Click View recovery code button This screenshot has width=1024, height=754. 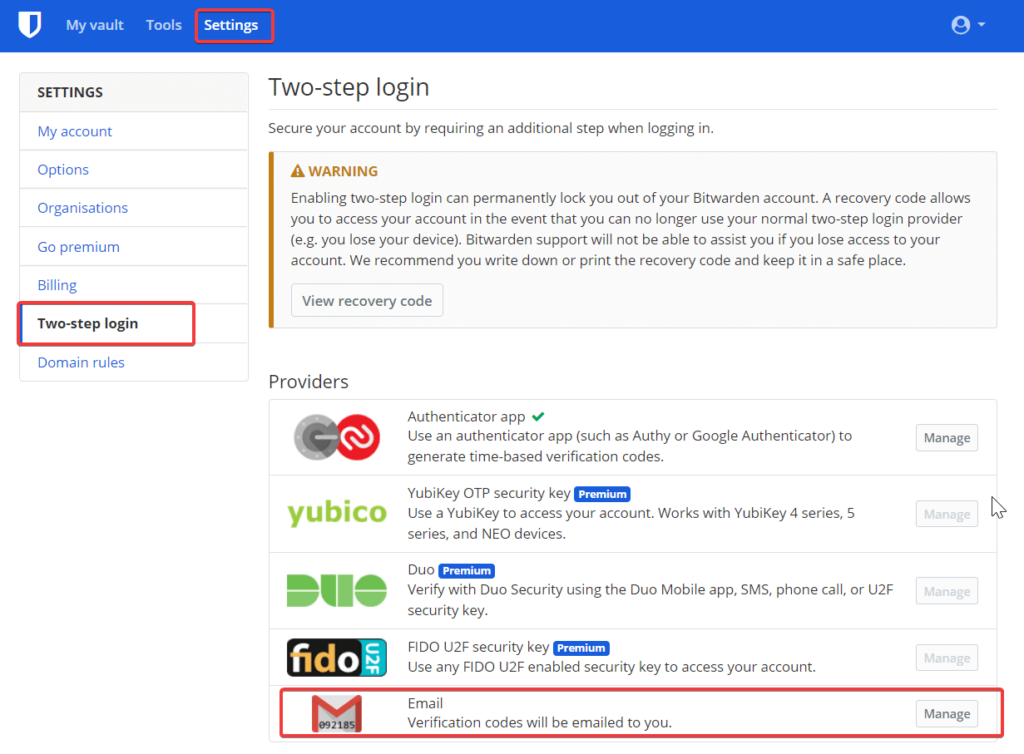click(x=367, y=300)
